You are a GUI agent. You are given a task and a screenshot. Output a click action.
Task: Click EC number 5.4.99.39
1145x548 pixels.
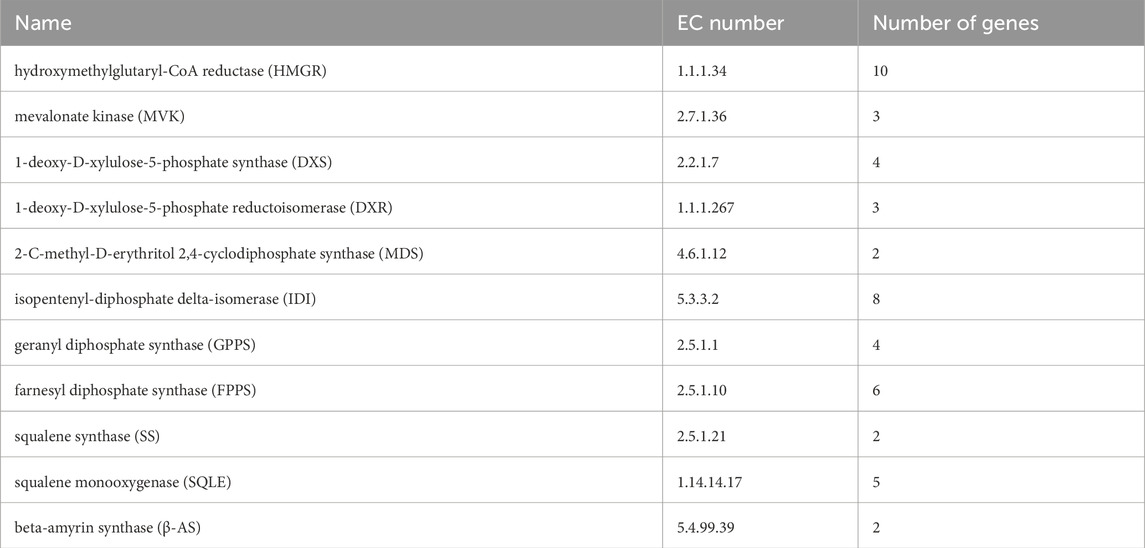[704, 528]
